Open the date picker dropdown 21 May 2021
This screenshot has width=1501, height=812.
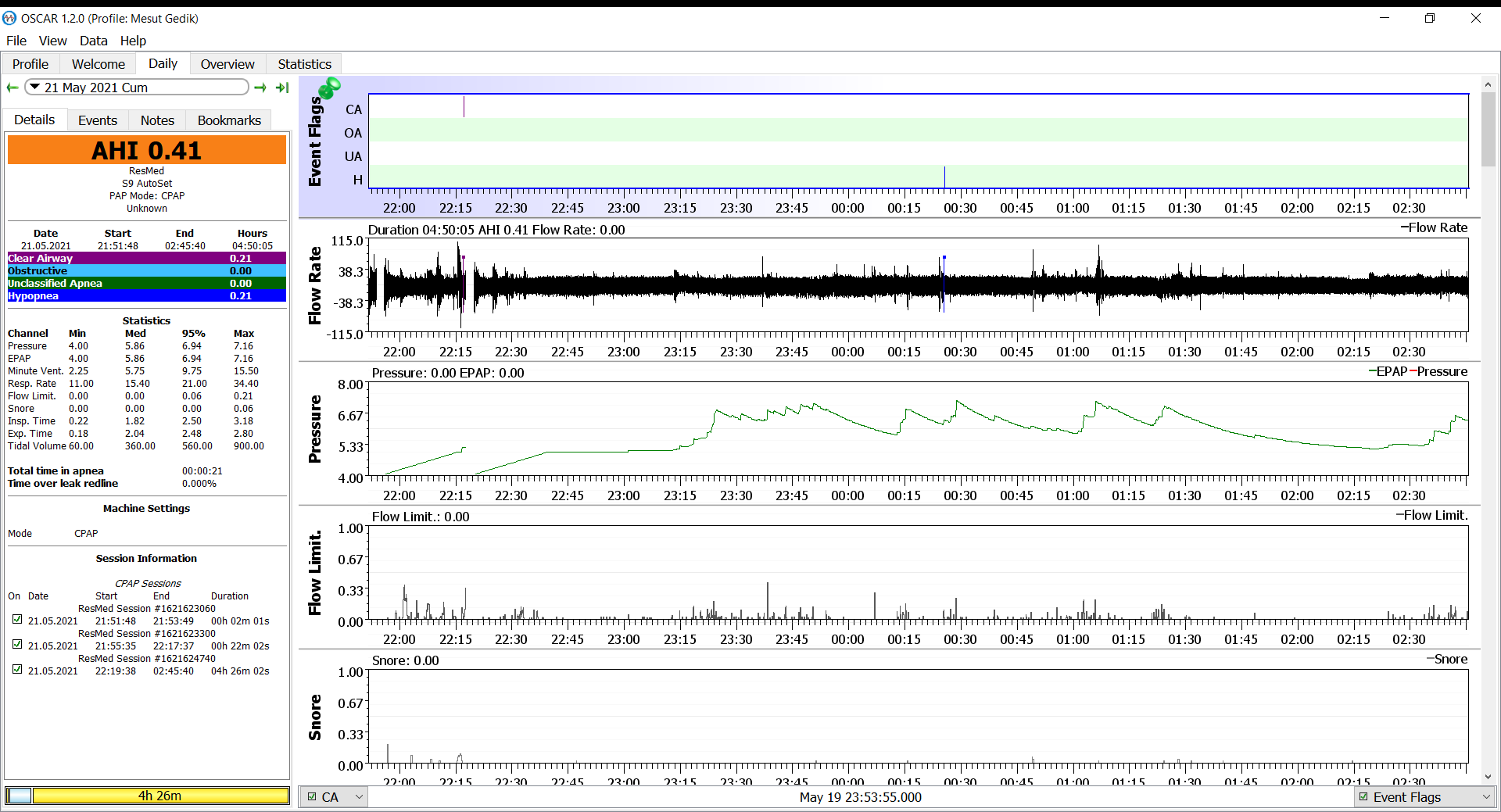[x=137, y=88]
